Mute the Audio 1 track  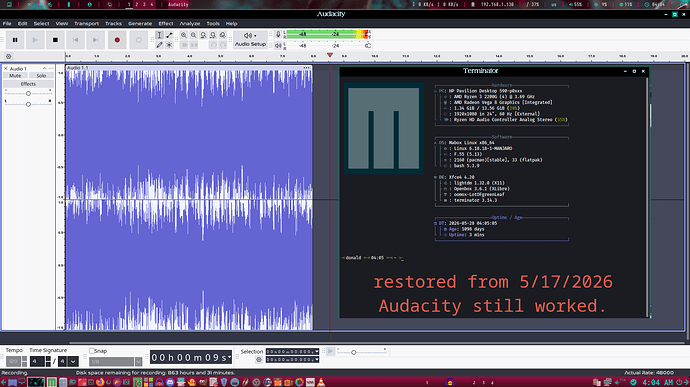15,76
